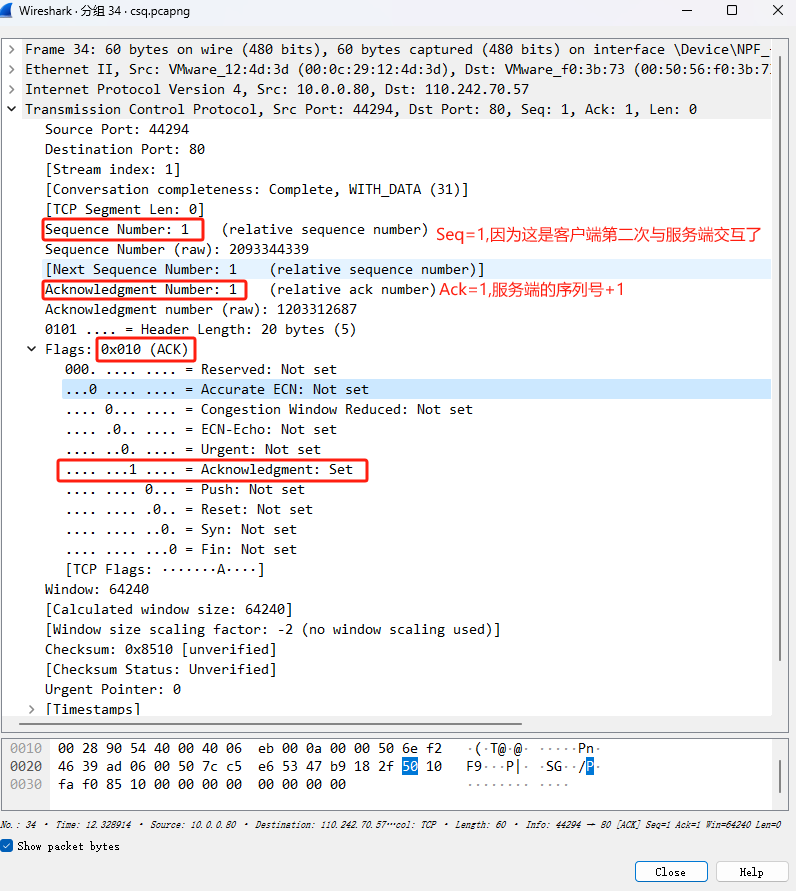Click hex byte fa in row 0030

tap(66, 784)
